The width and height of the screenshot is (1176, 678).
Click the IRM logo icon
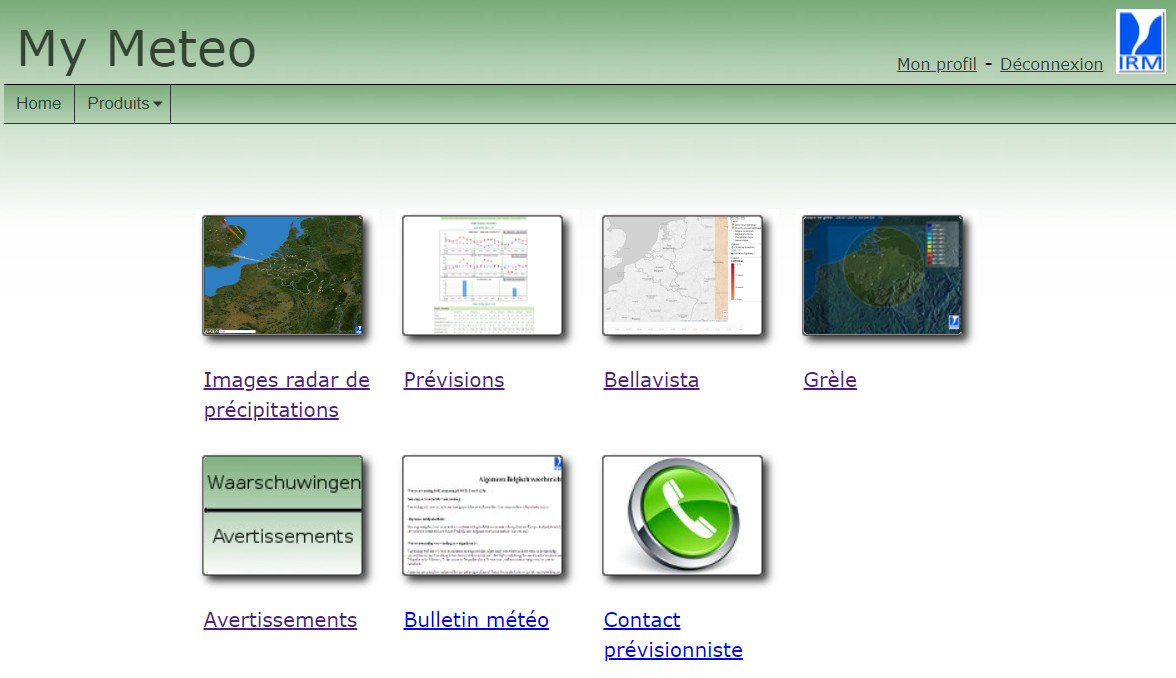coord(1141,41)
